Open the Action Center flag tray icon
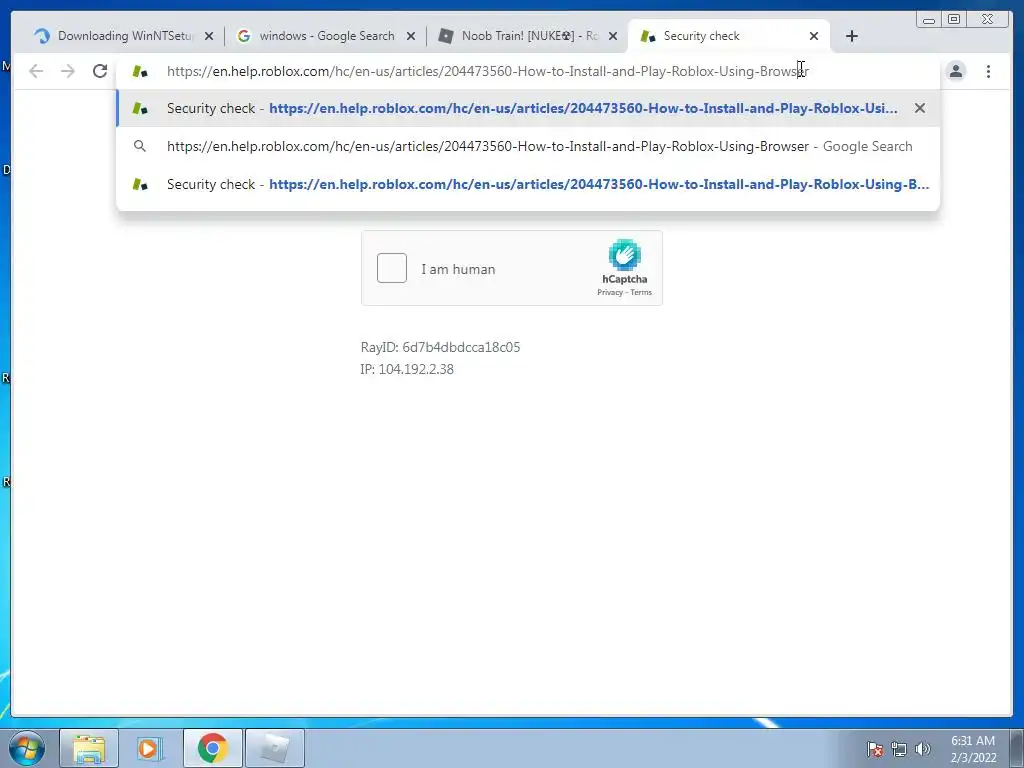This screenshot has width=1024, height=768. pyautogui.click(x=875, y=749)
